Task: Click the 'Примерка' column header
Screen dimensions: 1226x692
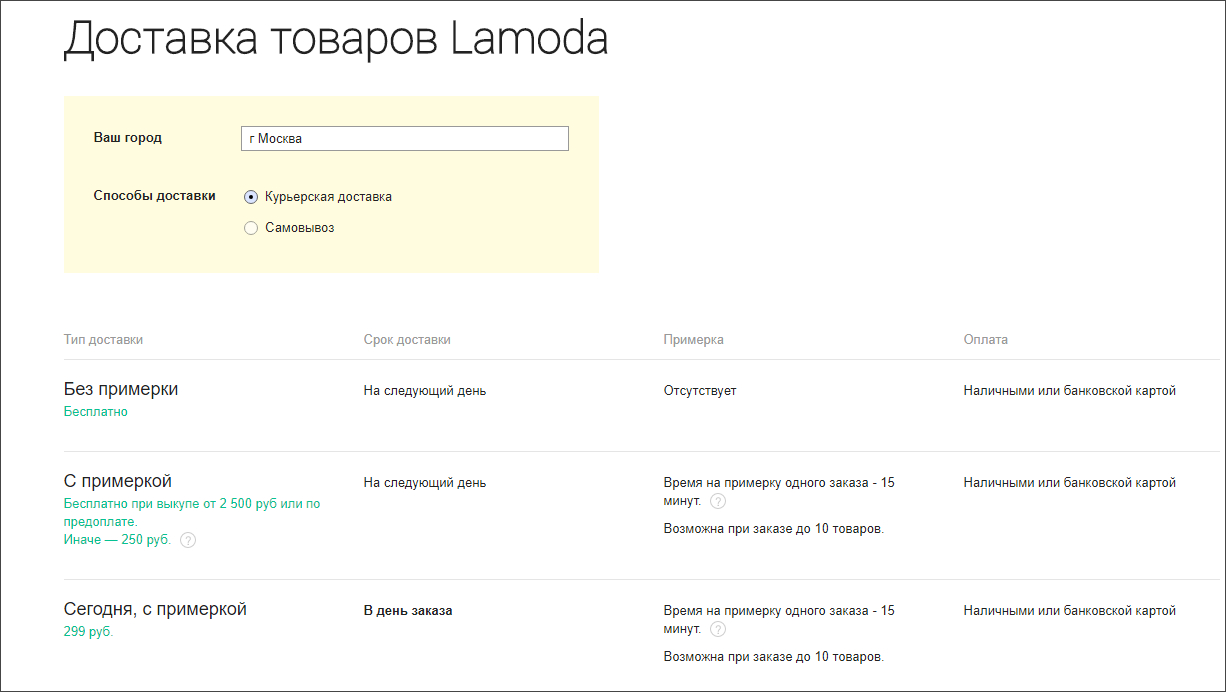Action: click(693, 340)
